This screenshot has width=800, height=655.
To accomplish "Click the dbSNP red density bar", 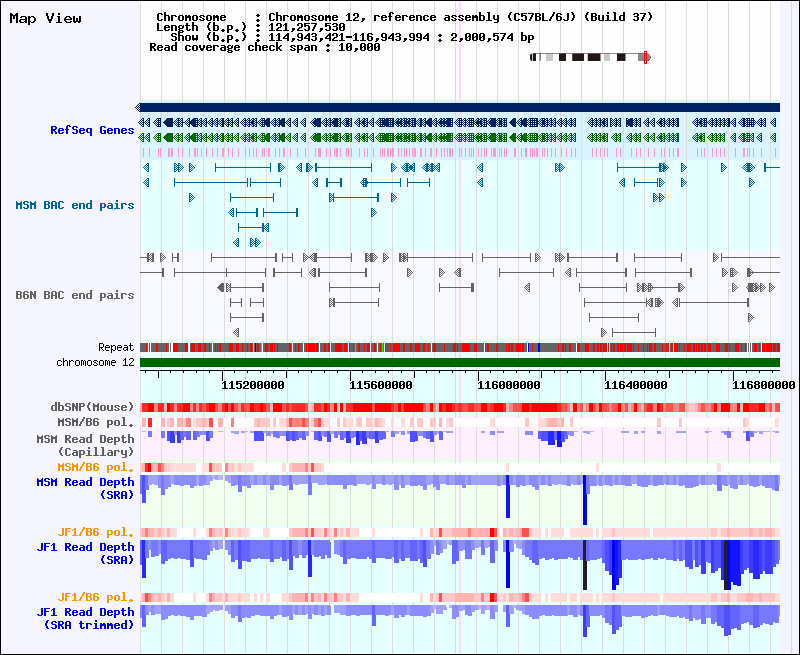I will pyautogui.click(x=460, y=407).
